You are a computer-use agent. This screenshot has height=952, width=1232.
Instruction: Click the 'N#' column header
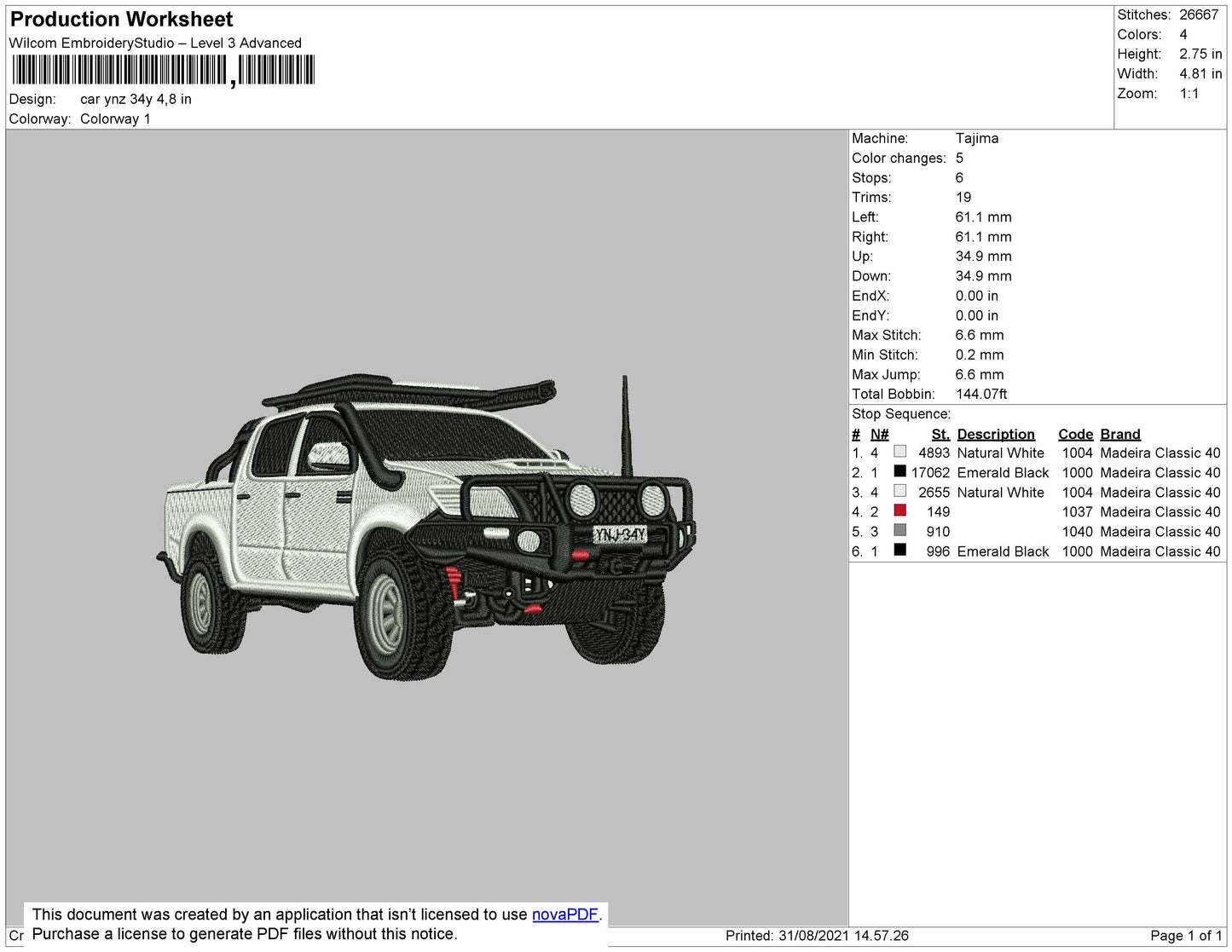880,434
